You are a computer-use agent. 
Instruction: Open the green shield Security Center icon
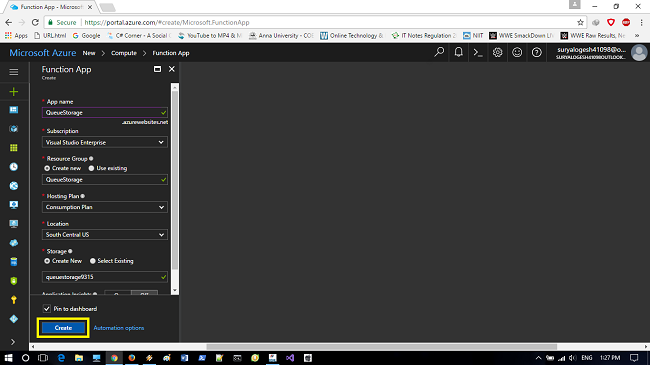(14, 281)
